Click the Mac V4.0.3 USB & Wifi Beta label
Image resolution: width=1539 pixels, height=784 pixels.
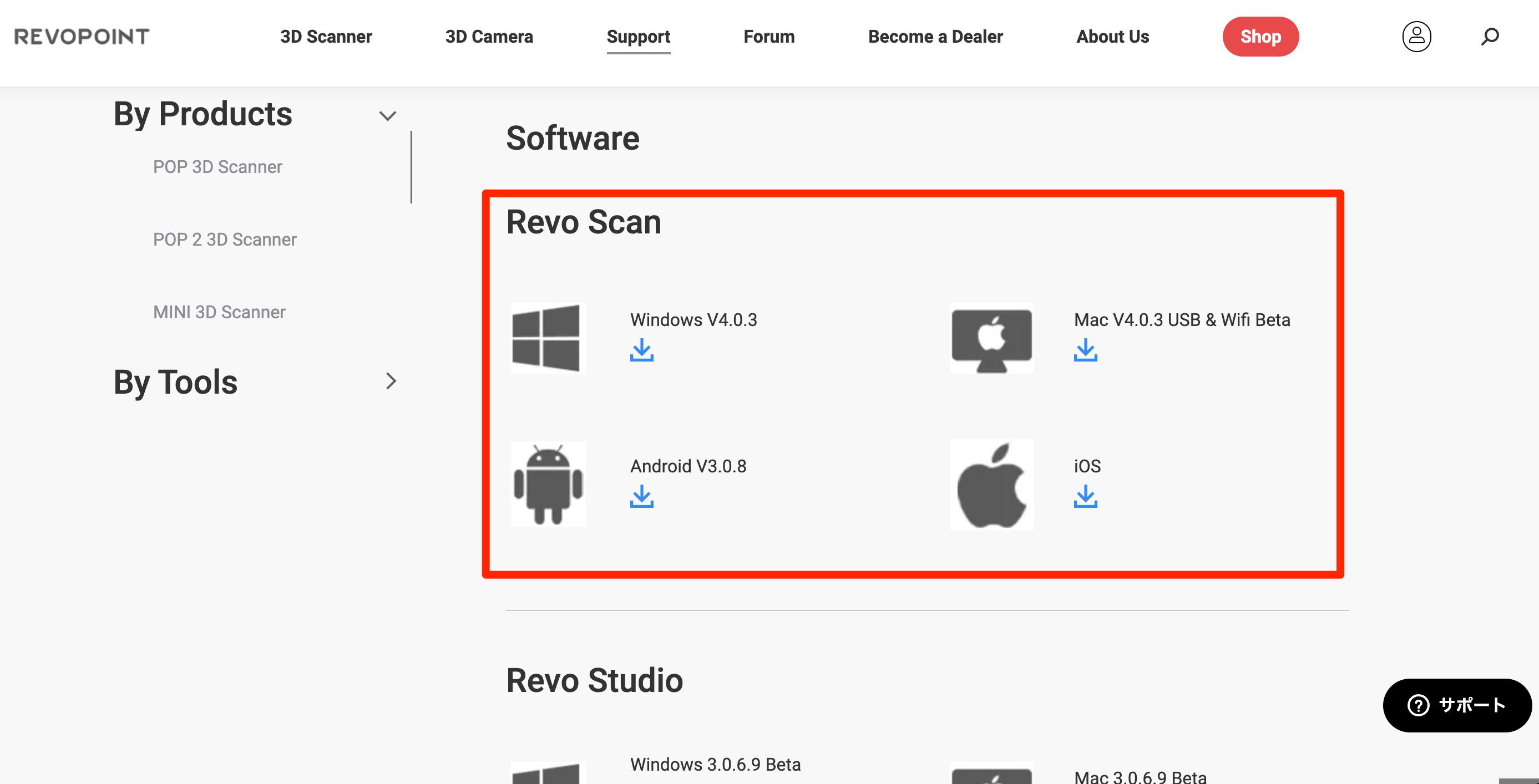pyautogui.click(x=1182, y=320)
